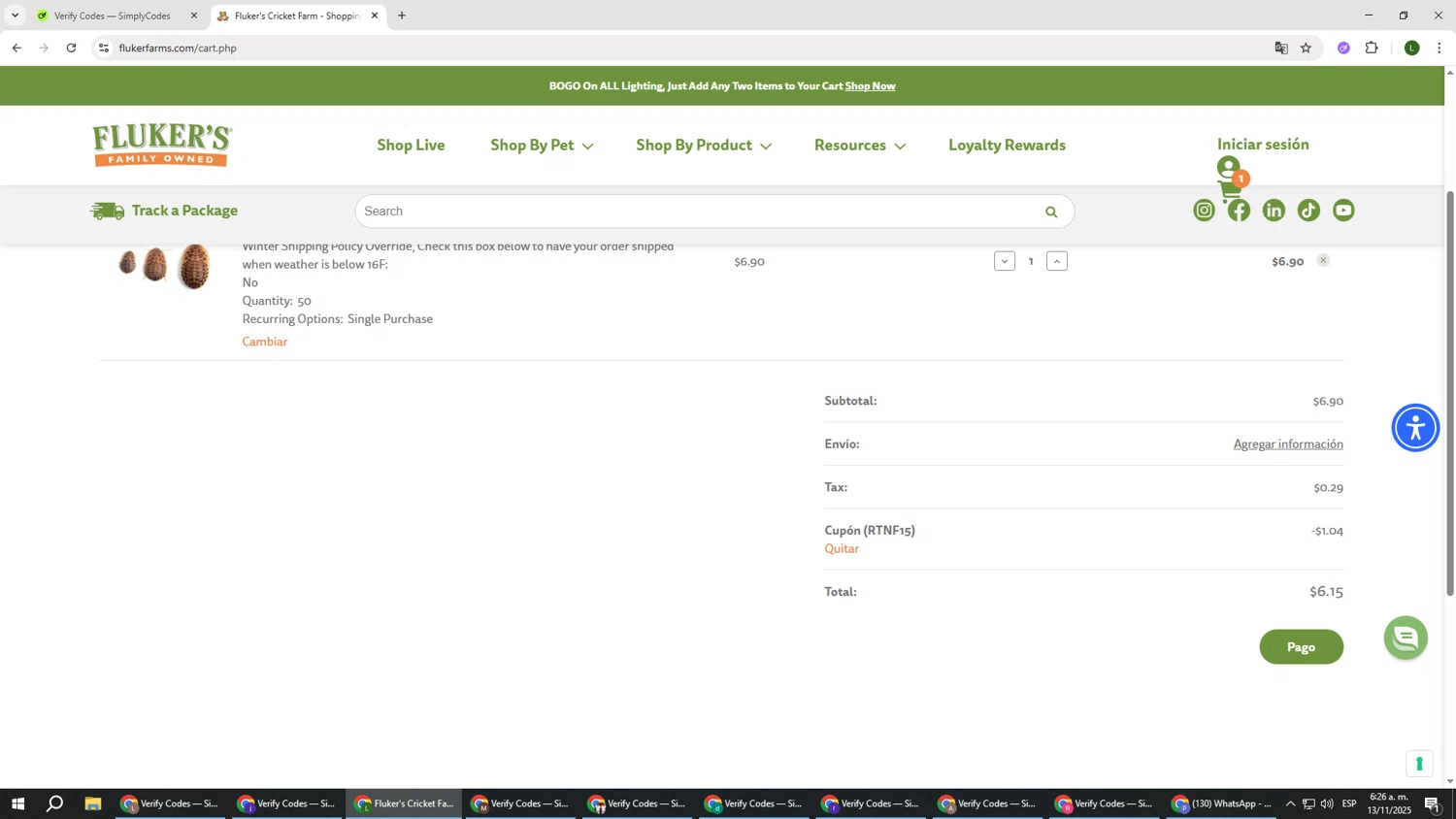Click the delivery truck icon

pyautogui.click(x=107, y=211)
